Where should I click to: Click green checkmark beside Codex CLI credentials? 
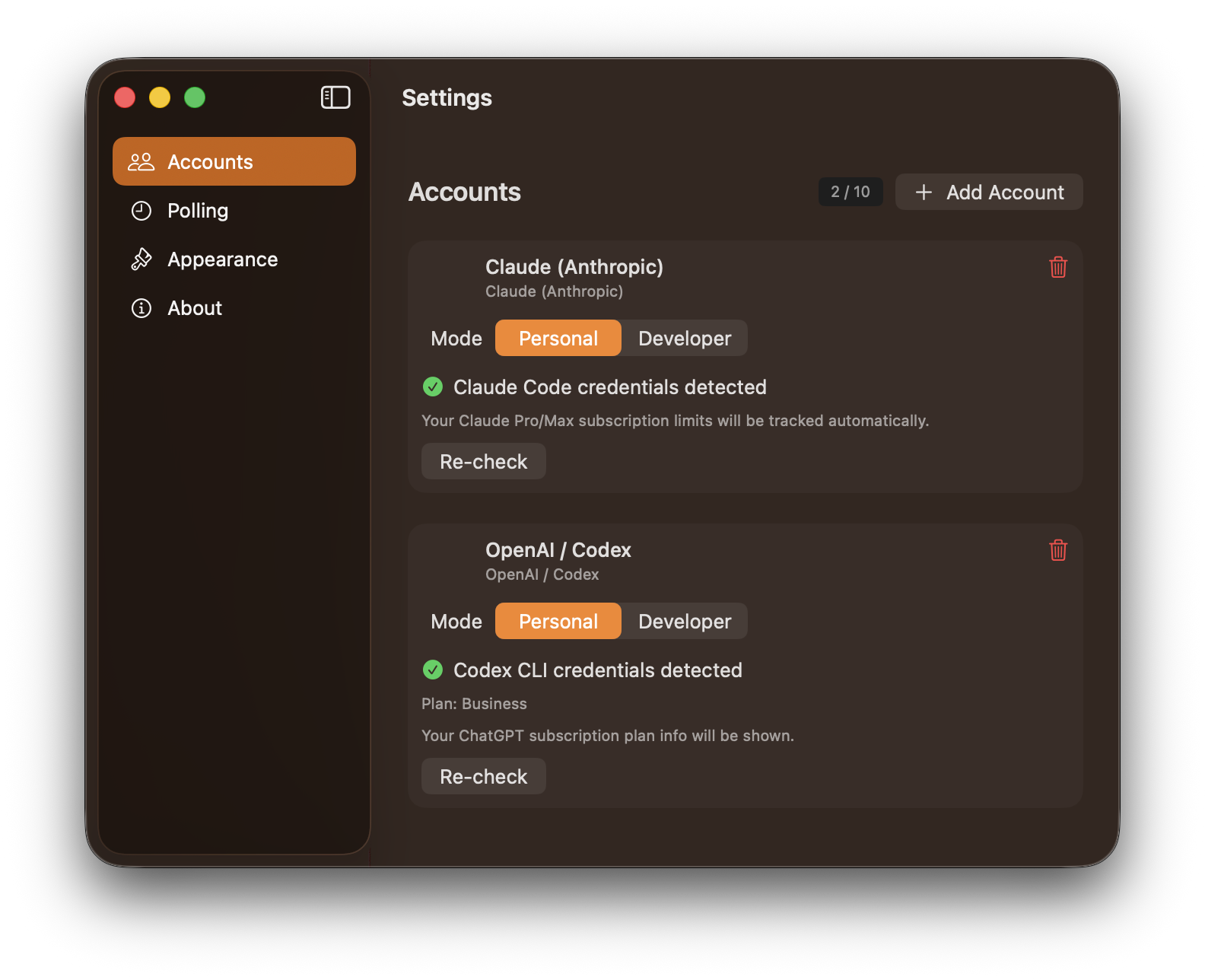pos(433,670)
